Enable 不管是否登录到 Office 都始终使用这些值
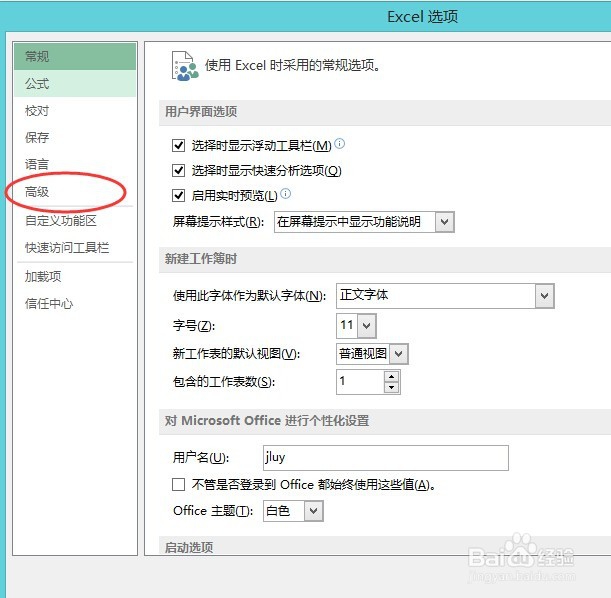 [178, 485]
